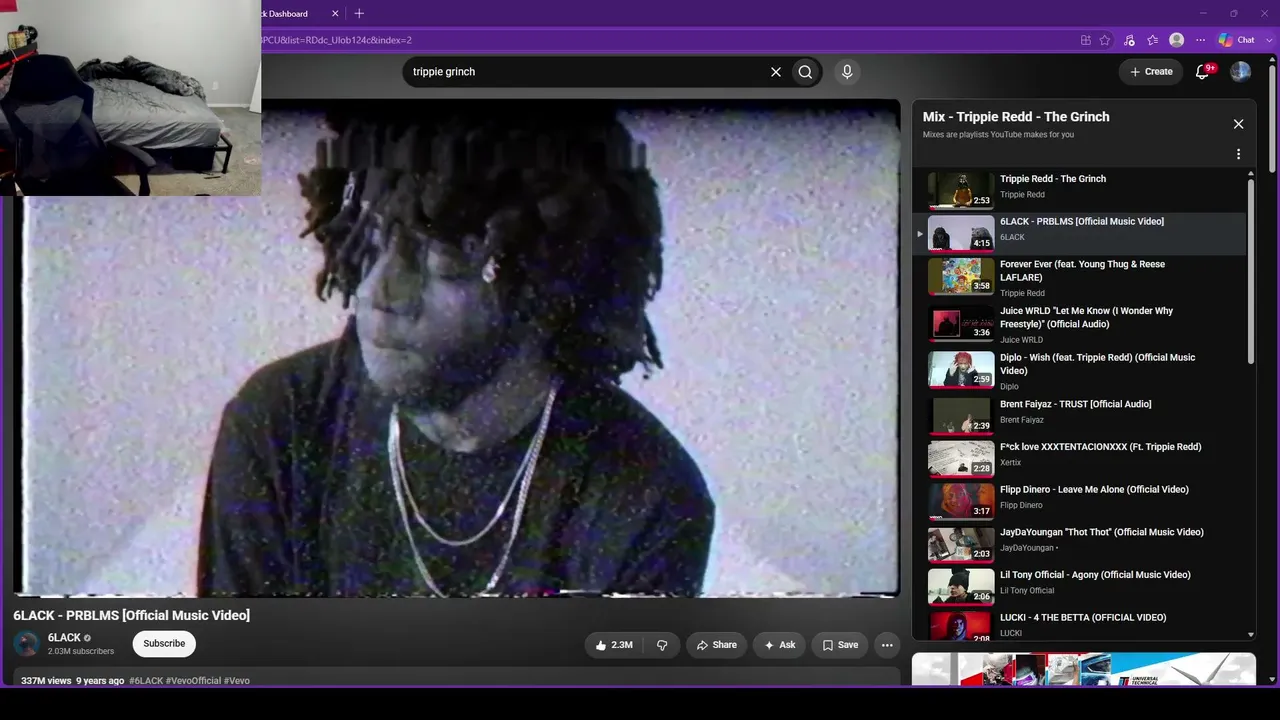This screenshot has height=720, width=1280.
Task: Play JayDaYoungan Thot Thot thumbnail
Action: tap(961, 545)
